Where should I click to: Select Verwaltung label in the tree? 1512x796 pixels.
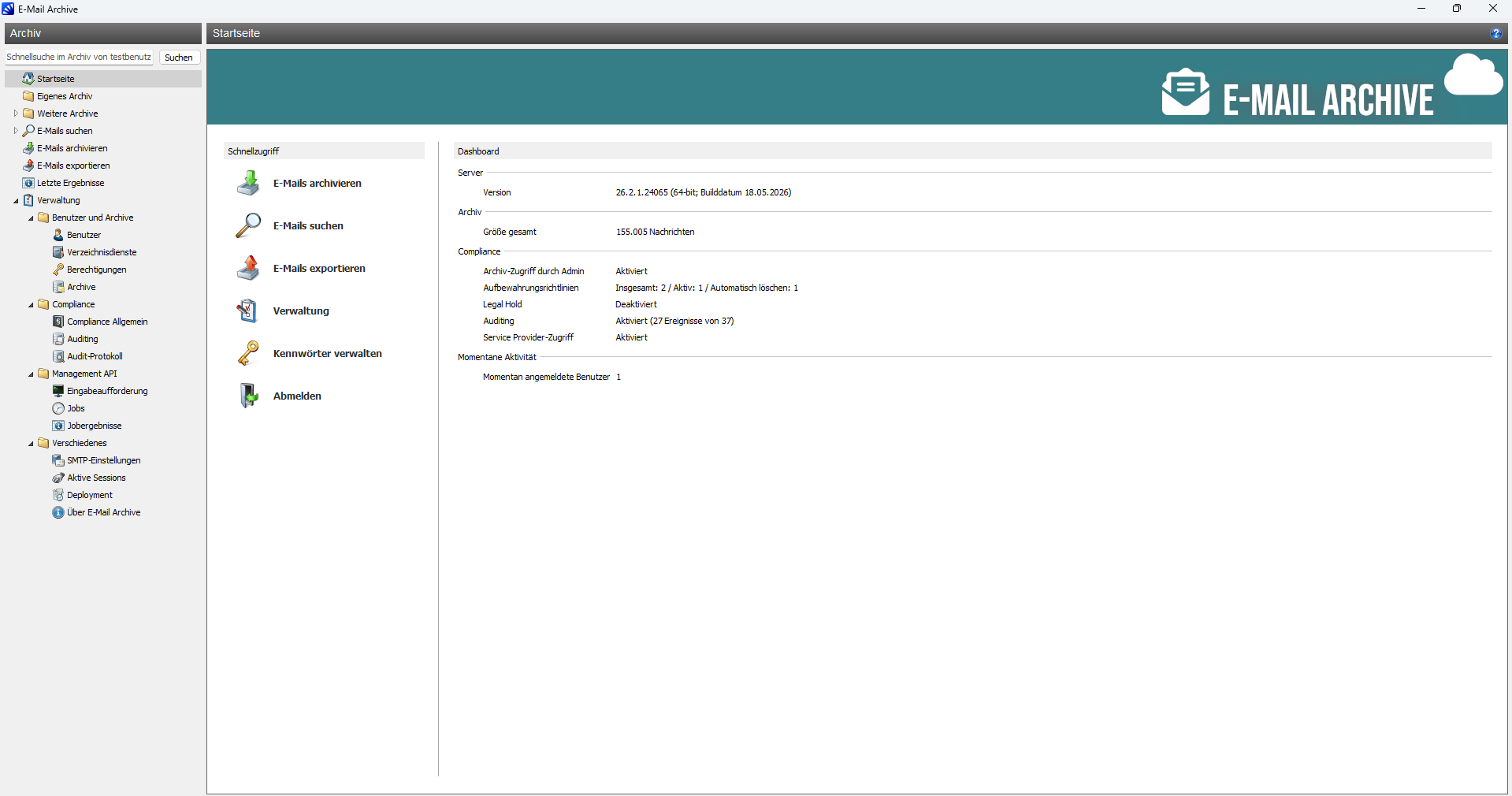click(x=58, y=200)
